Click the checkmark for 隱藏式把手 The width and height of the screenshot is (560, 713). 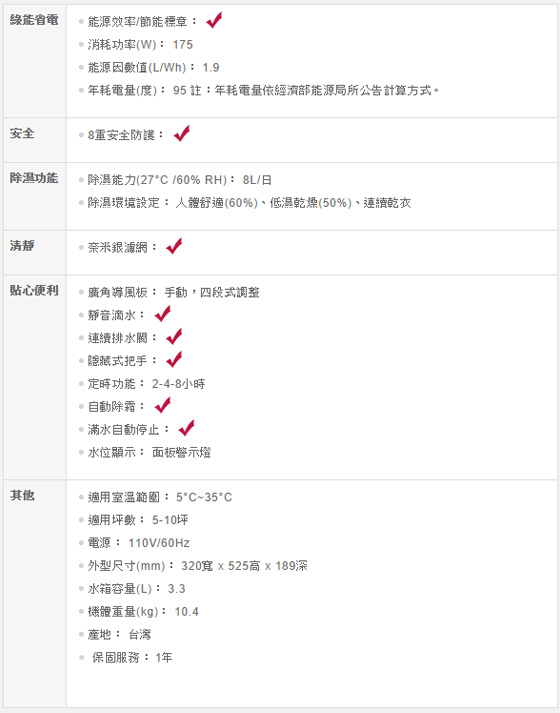[x=174, y=359]
